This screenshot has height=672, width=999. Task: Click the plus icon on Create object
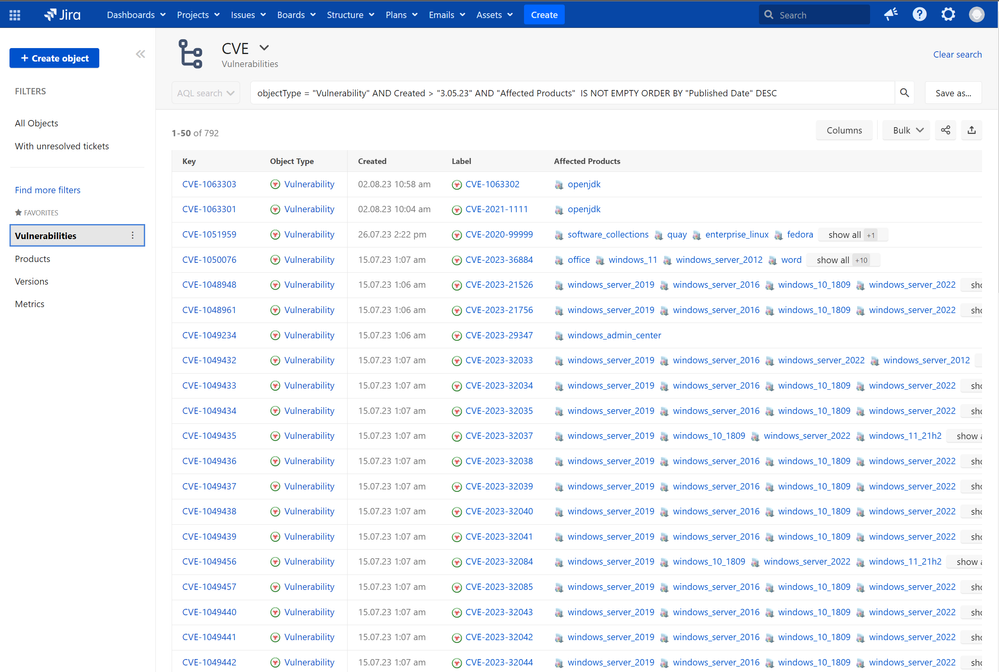click(x=24, y=58)
